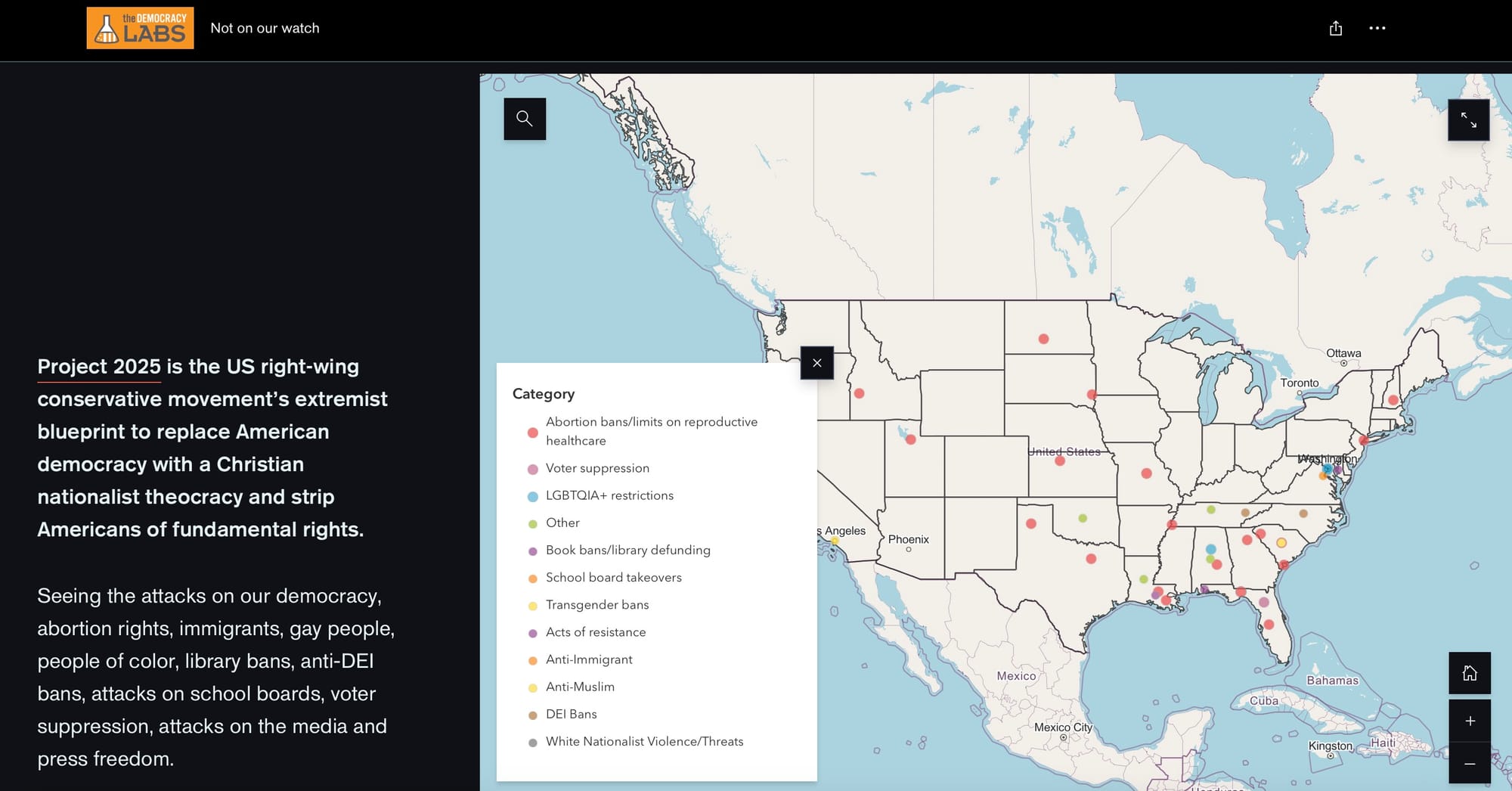The width and height of the screenshot is (1512, 791).
Task: Open the map search tool
Action: [525, 119]
